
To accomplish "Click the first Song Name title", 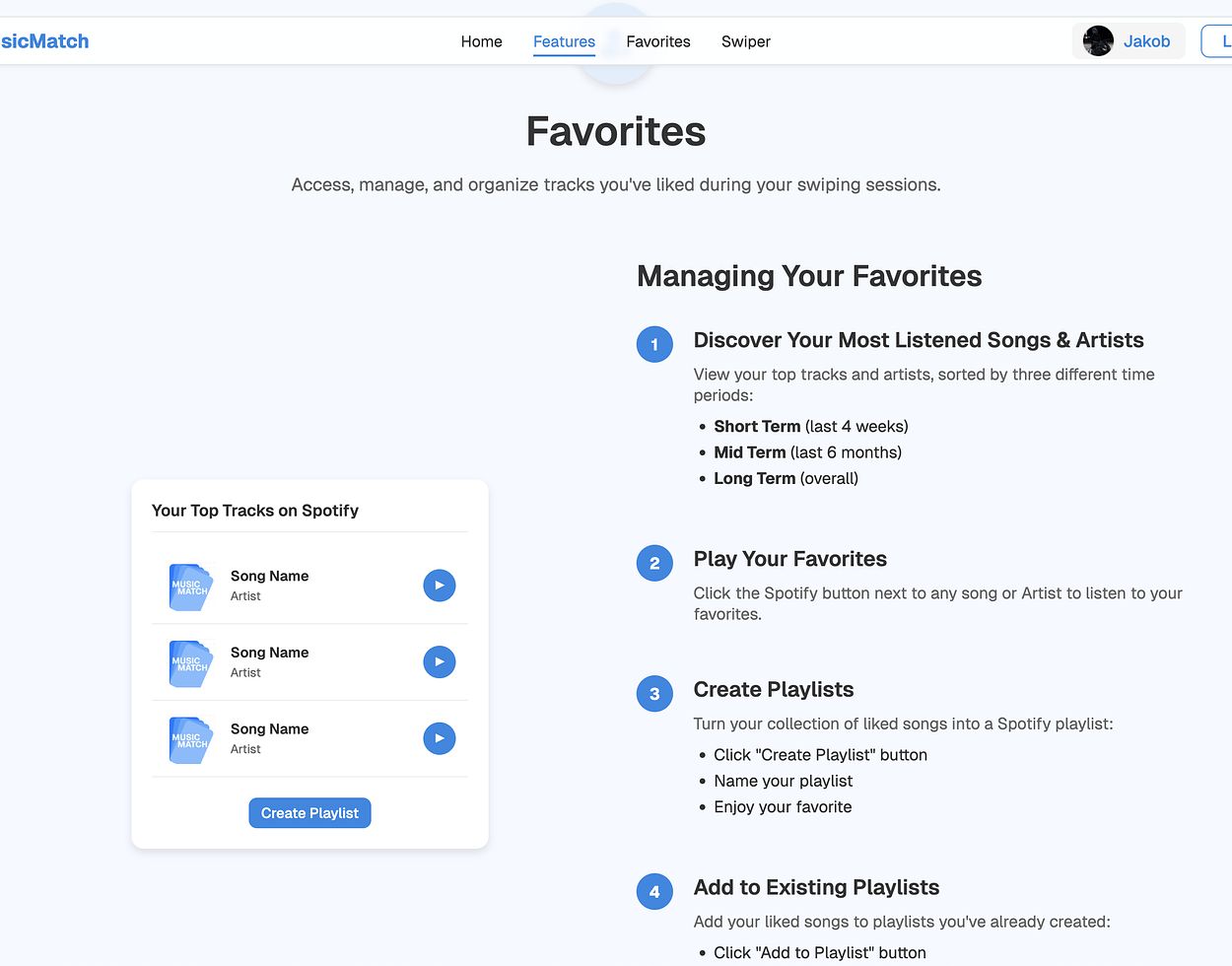I will [270, 576].
